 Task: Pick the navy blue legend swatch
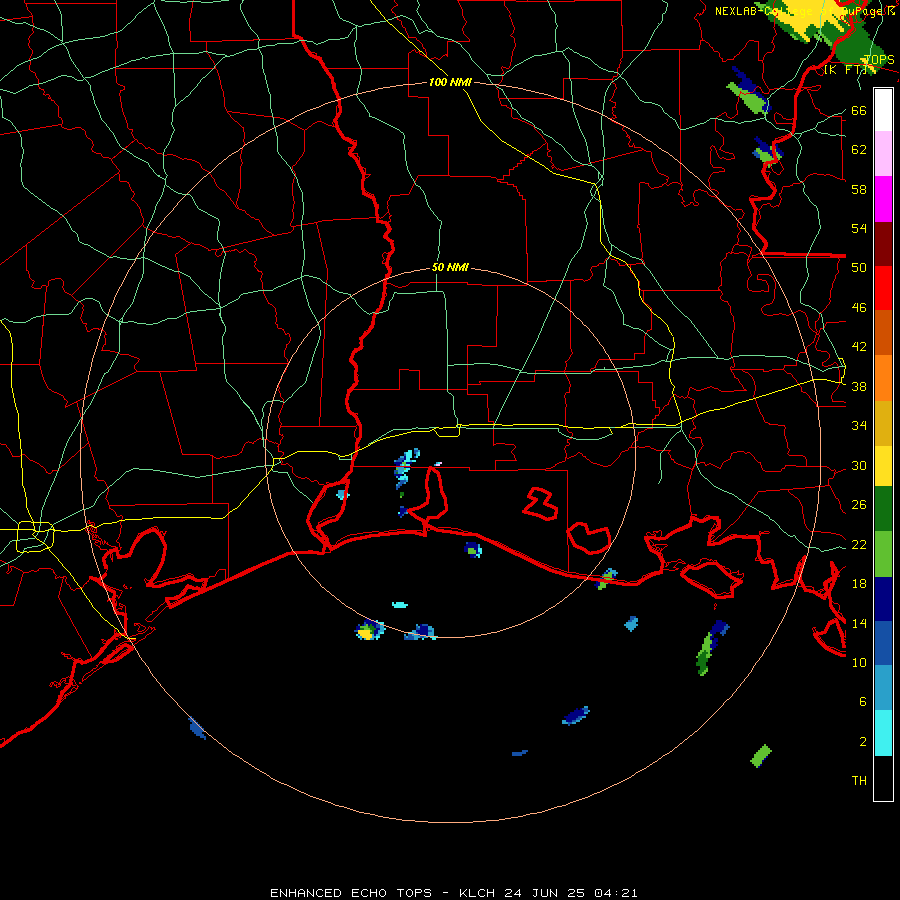[883, 599]
